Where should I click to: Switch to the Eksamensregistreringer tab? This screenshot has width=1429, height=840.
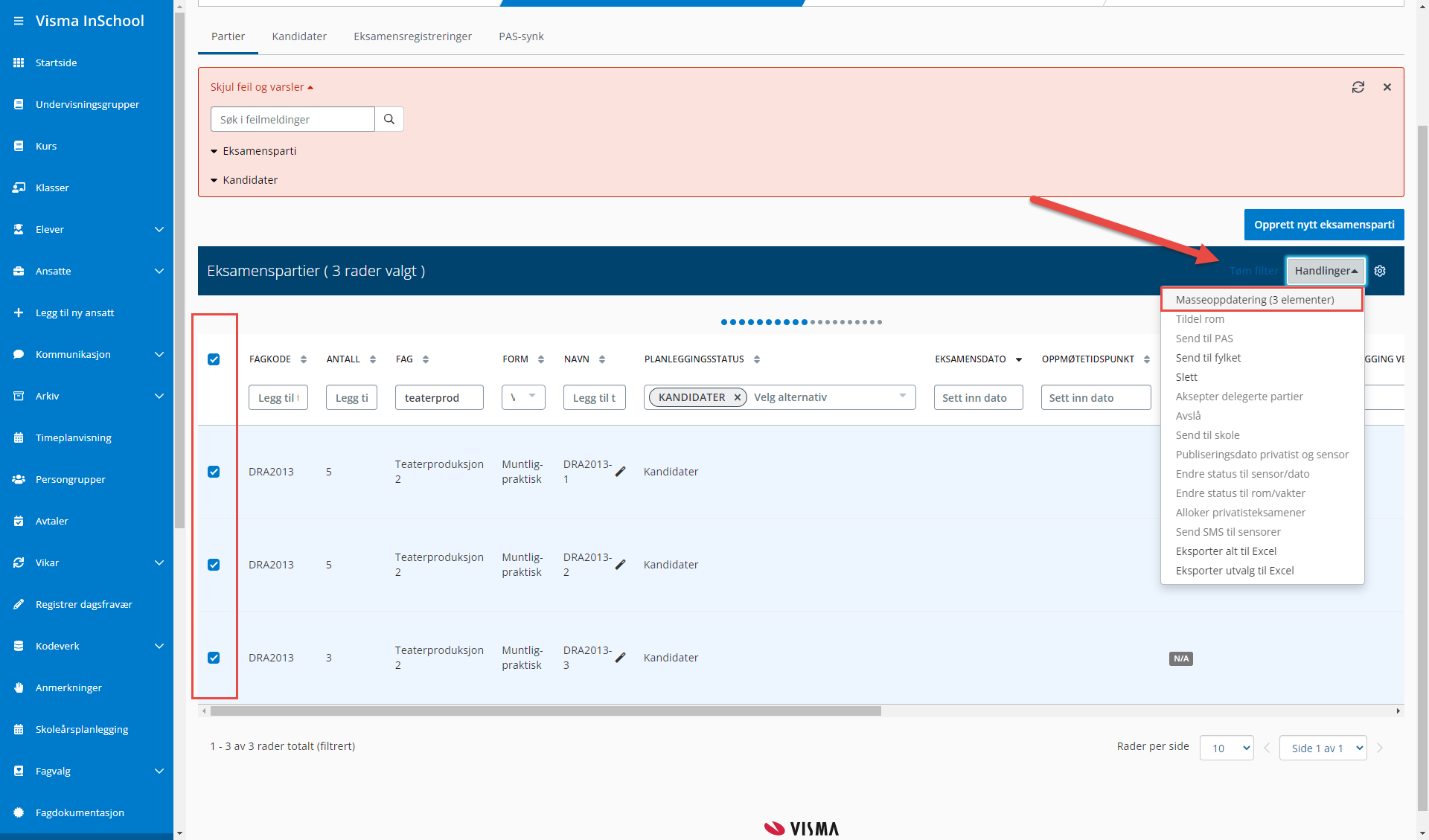coord(412,36)
